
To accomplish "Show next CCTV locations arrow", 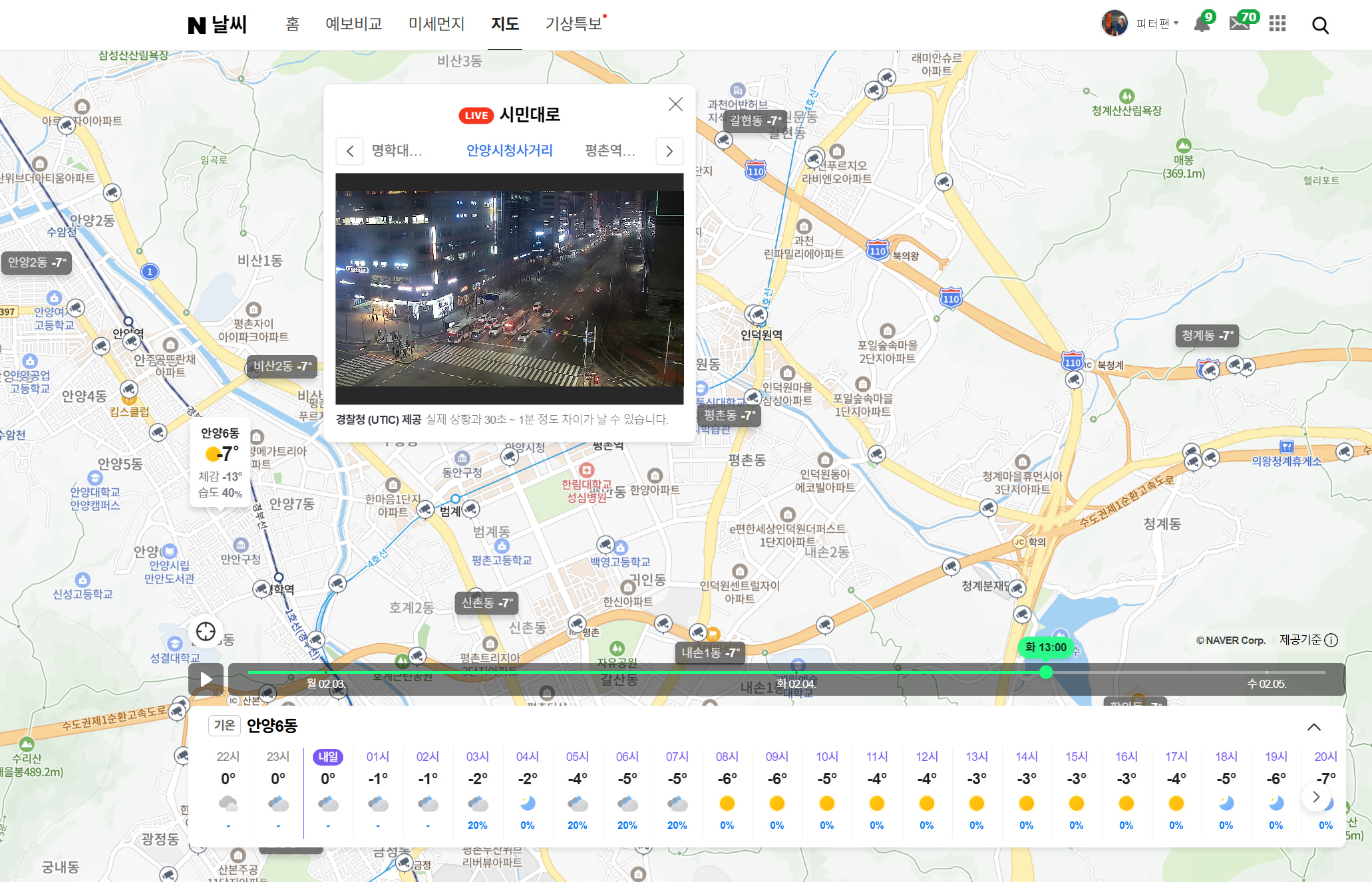I will [669, 151].
